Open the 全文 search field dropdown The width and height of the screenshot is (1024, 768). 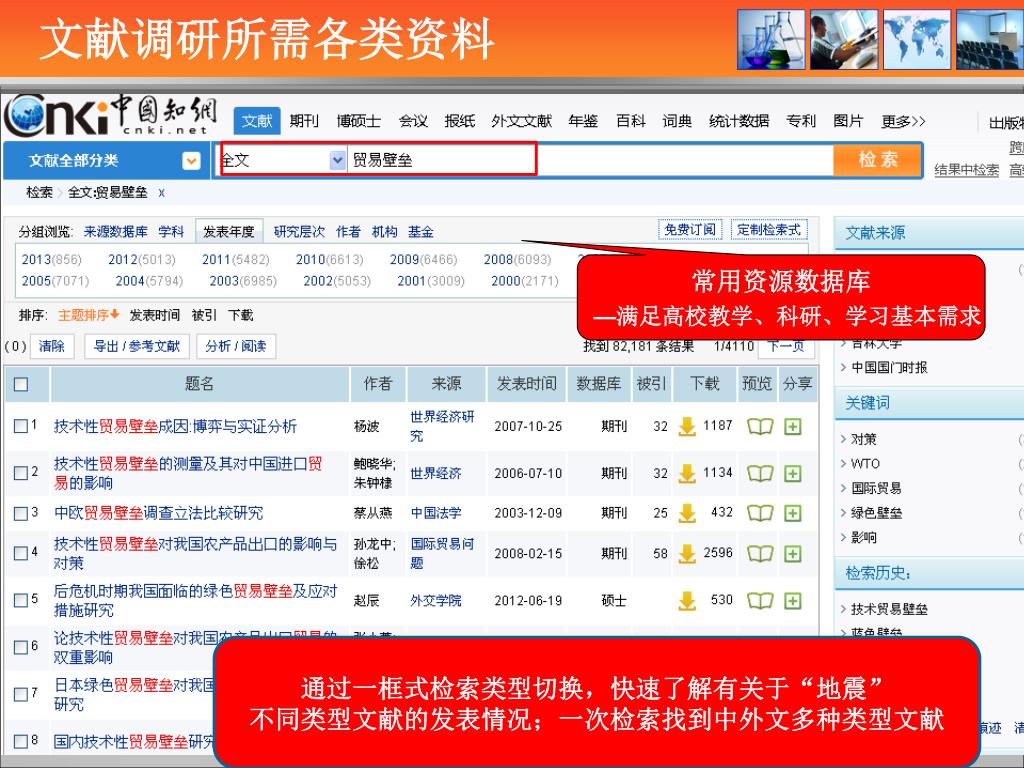[337, 160]
